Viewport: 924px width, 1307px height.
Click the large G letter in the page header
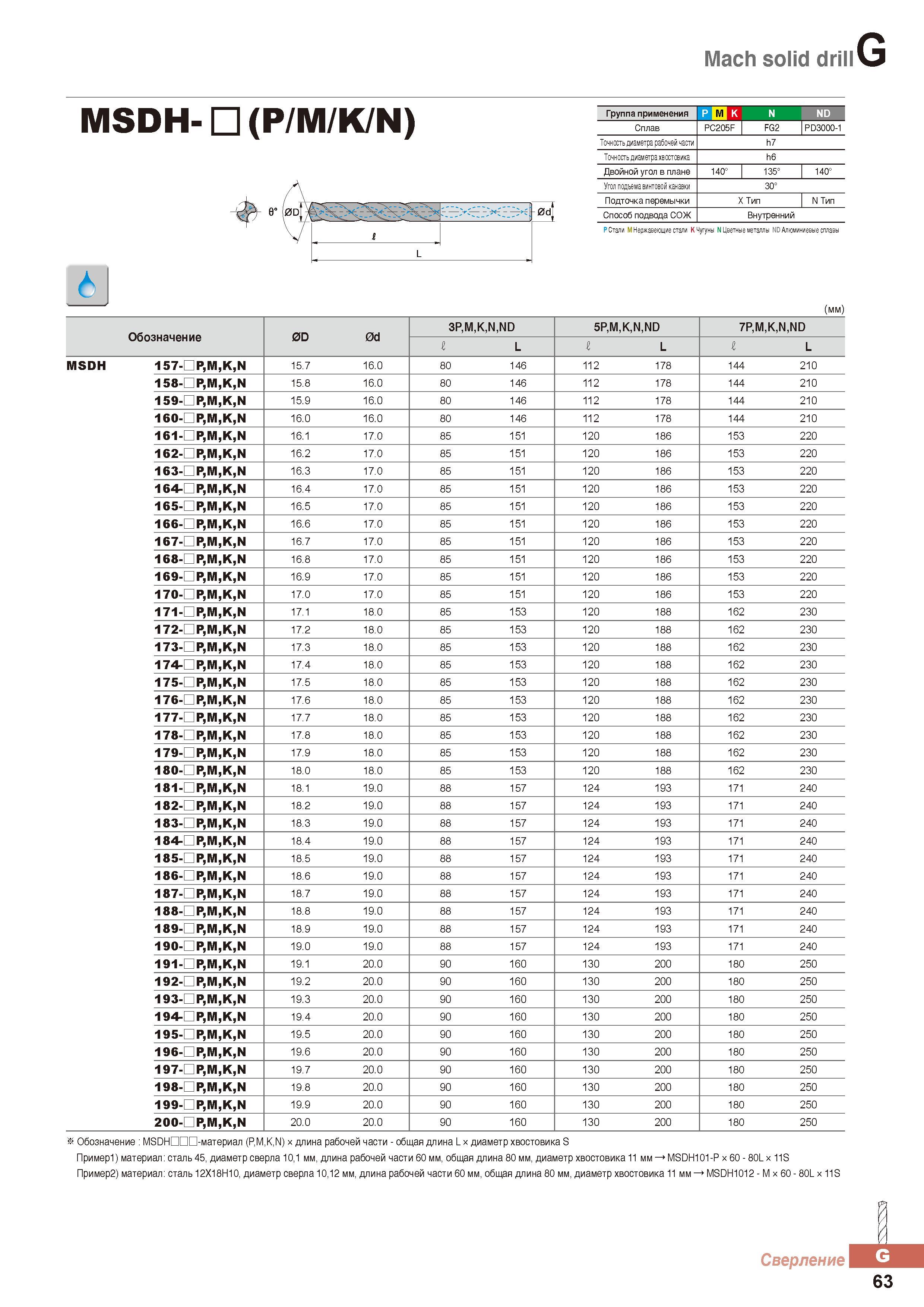tap(871, 50)
